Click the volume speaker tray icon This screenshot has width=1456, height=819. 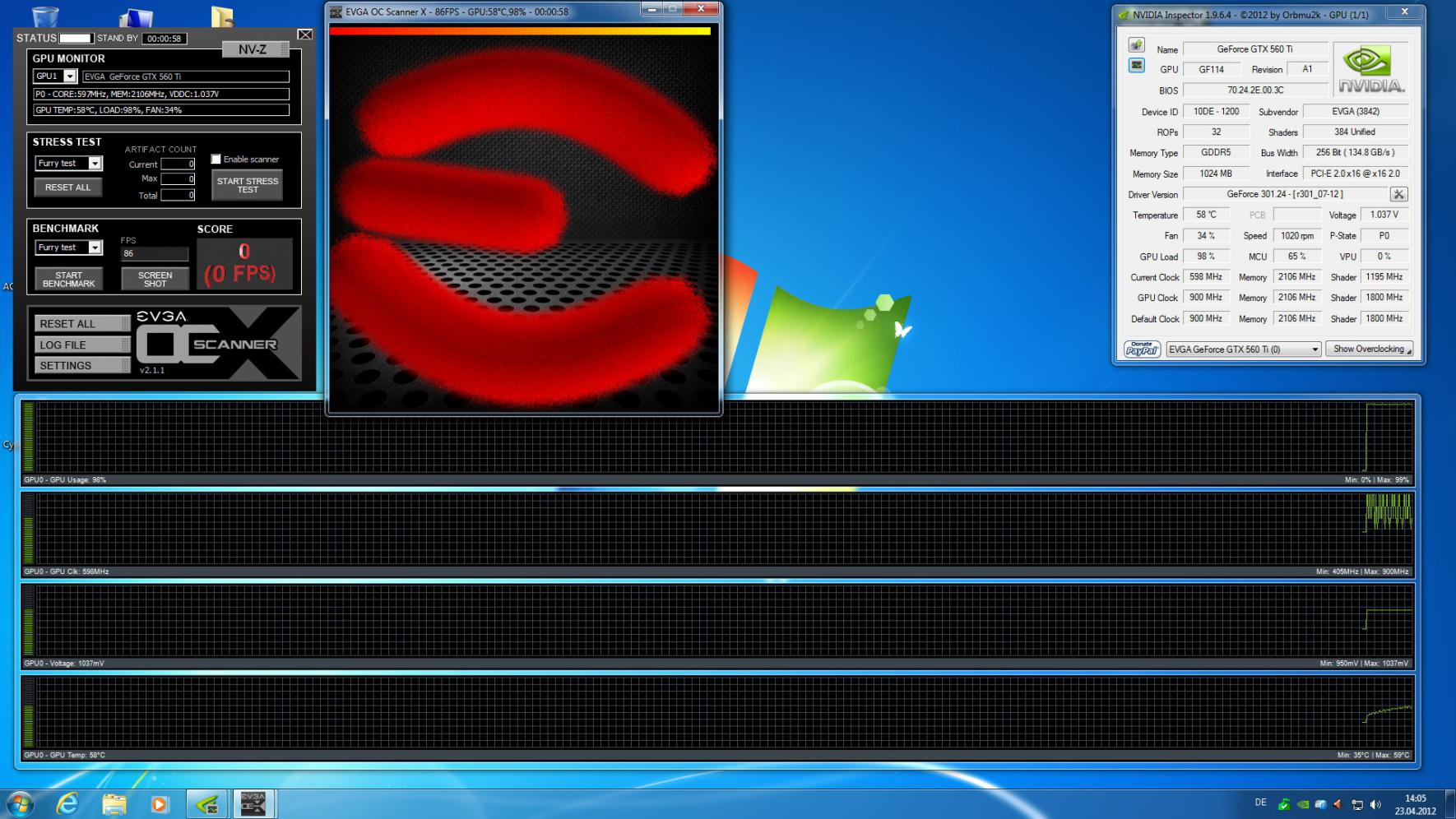pyautogui.click(x=1375, y=804)
